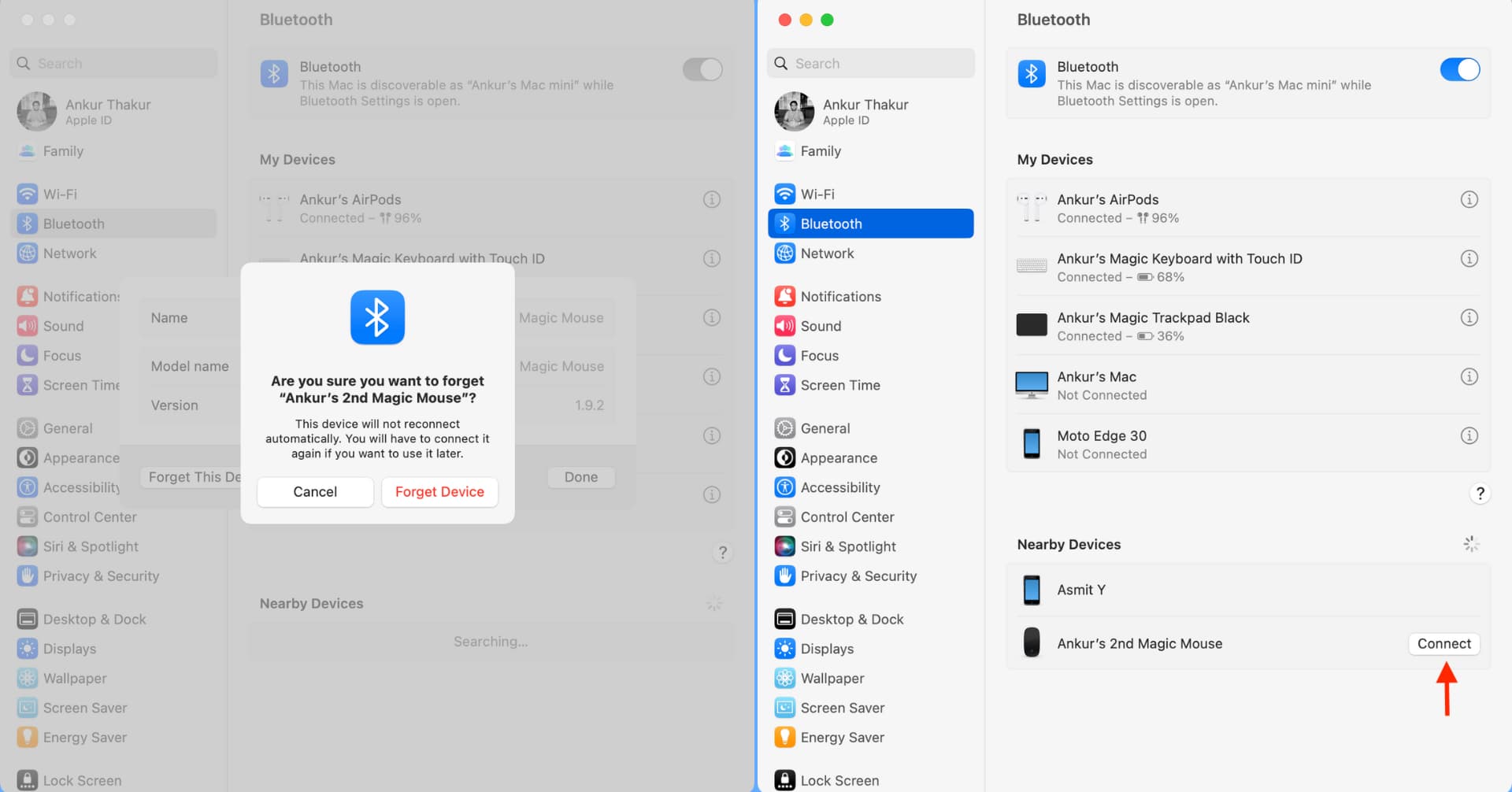Screen dimensions: 1512x792
Task: Click the Appearance icon in right sidebar
Action: [784, 457]
